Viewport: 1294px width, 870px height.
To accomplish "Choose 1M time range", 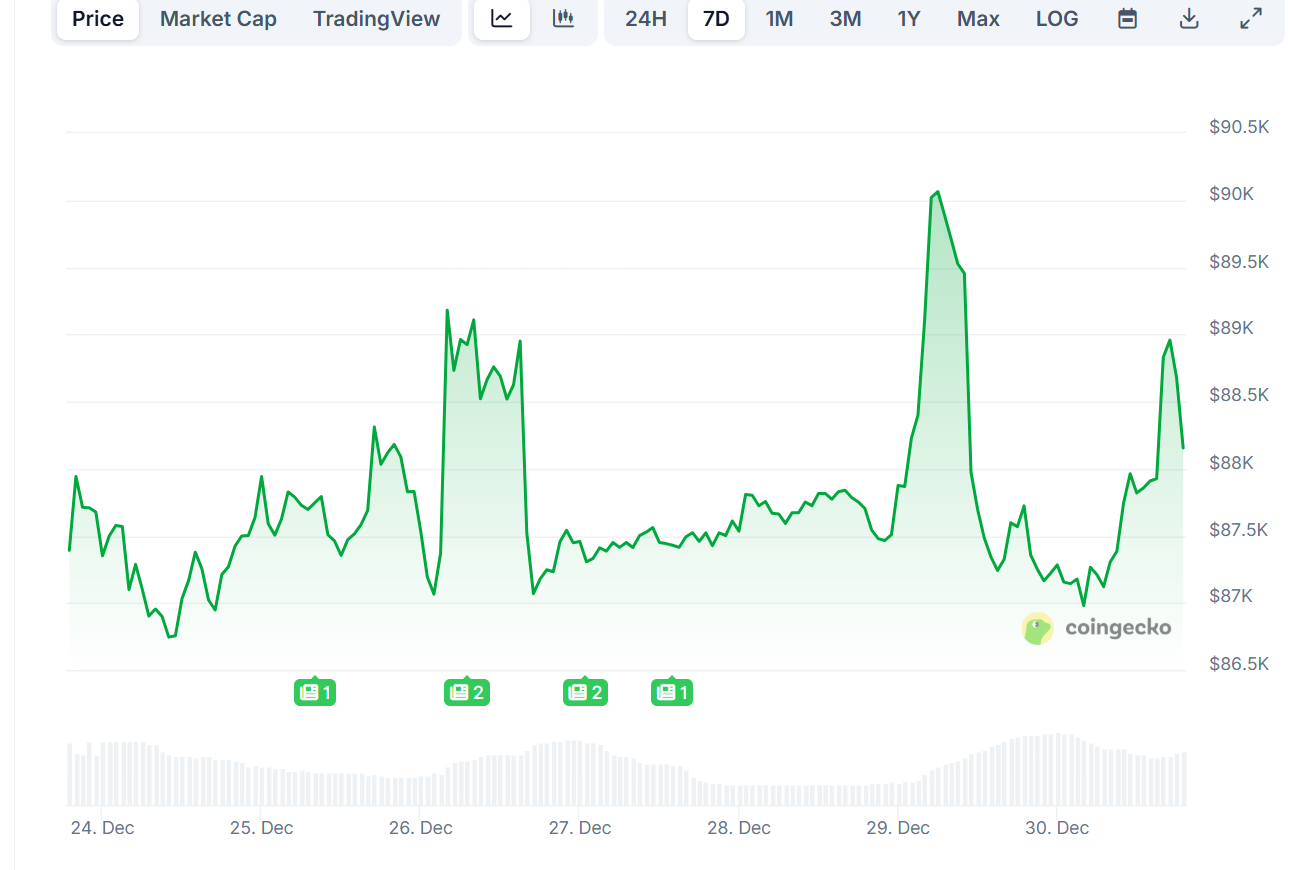I will point(779,19).
